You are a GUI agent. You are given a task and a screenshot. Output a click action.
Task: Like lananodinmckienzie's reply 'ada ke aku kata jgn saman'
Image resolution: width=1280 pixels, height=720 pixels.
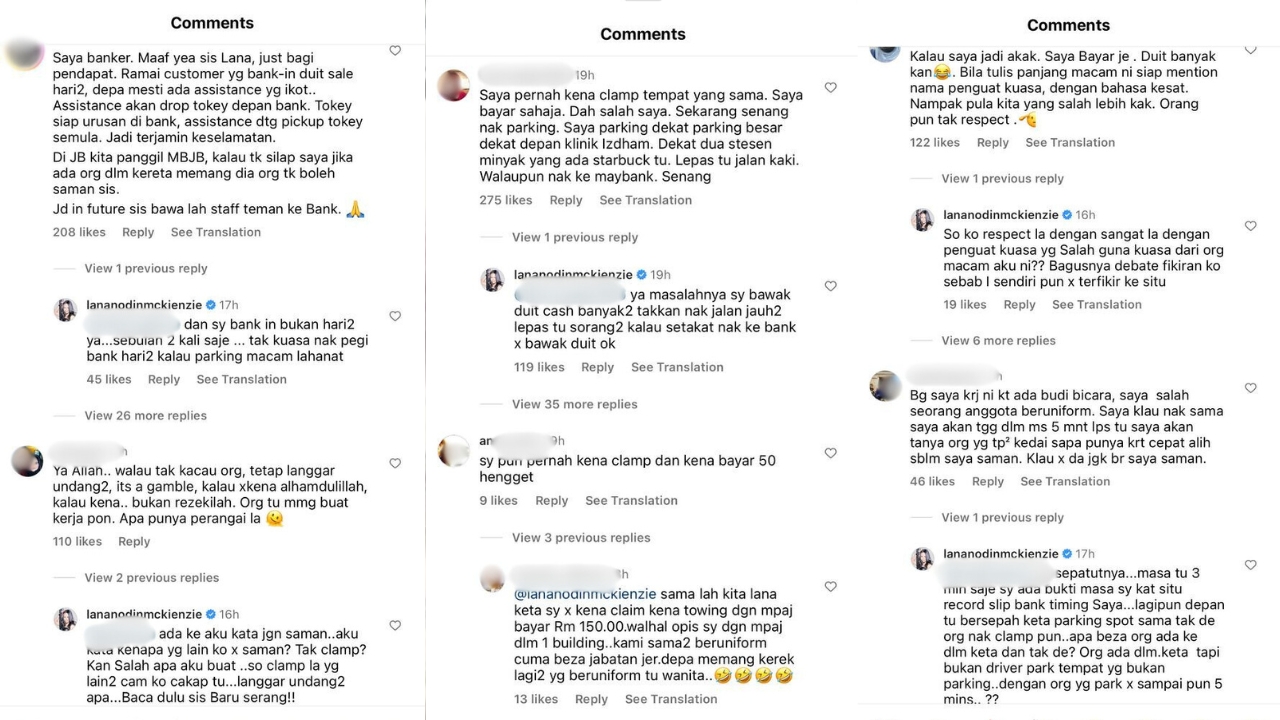coord(395,626)
